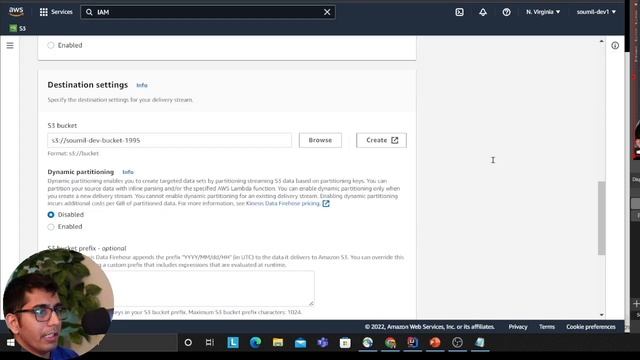Open Microsoft Edge from taskbar
The height and width of the screenshot is (360, 640).
pos(256,343)
